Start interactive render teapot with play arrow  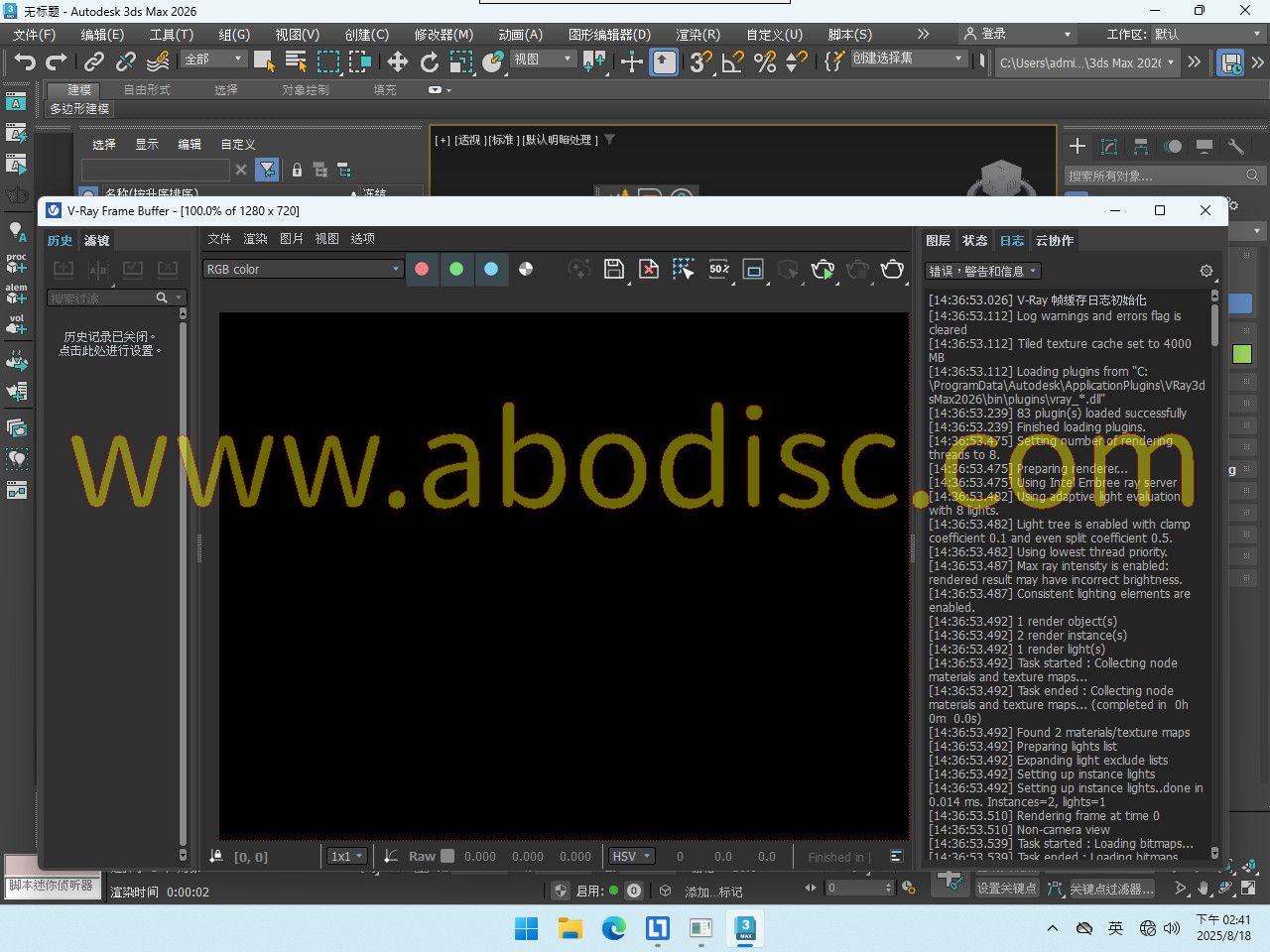pos(823,269)
